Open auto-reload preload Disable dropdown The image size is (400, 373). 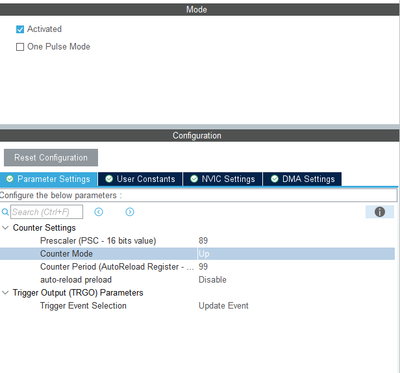click(x=213, y=280)
